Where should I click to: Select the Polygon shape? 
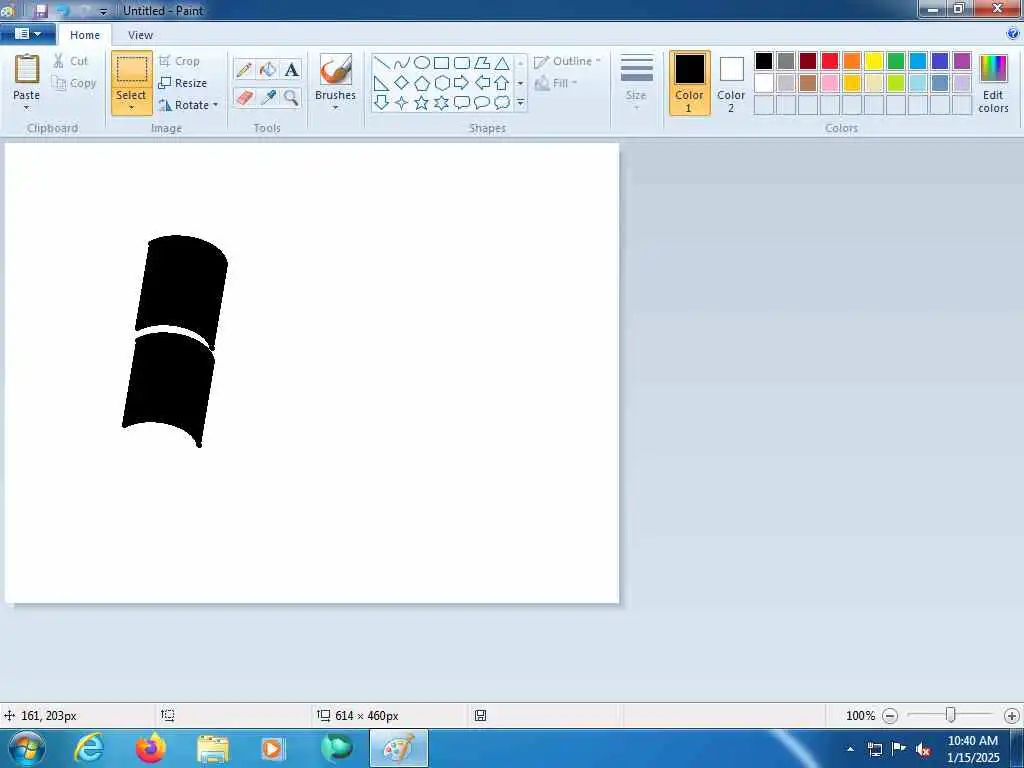482,63
